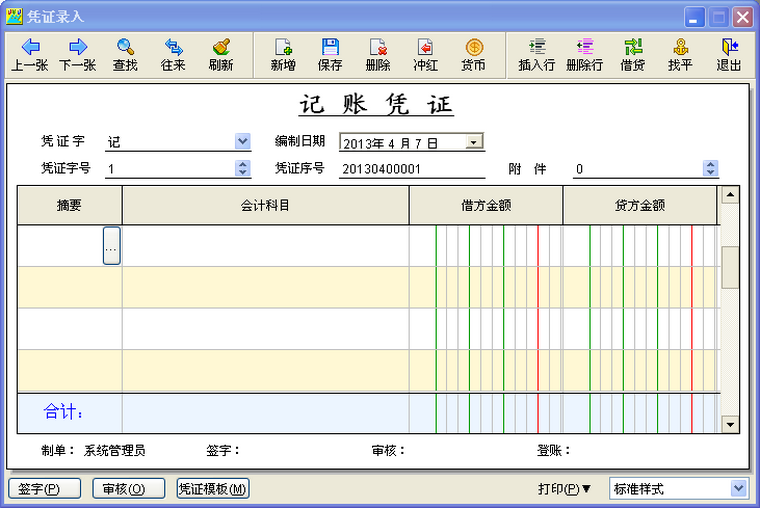The width and height of the screenshot is (760, 508).
Task: Exit voucher entry with 退出
Action: click(x=728, y=55)
